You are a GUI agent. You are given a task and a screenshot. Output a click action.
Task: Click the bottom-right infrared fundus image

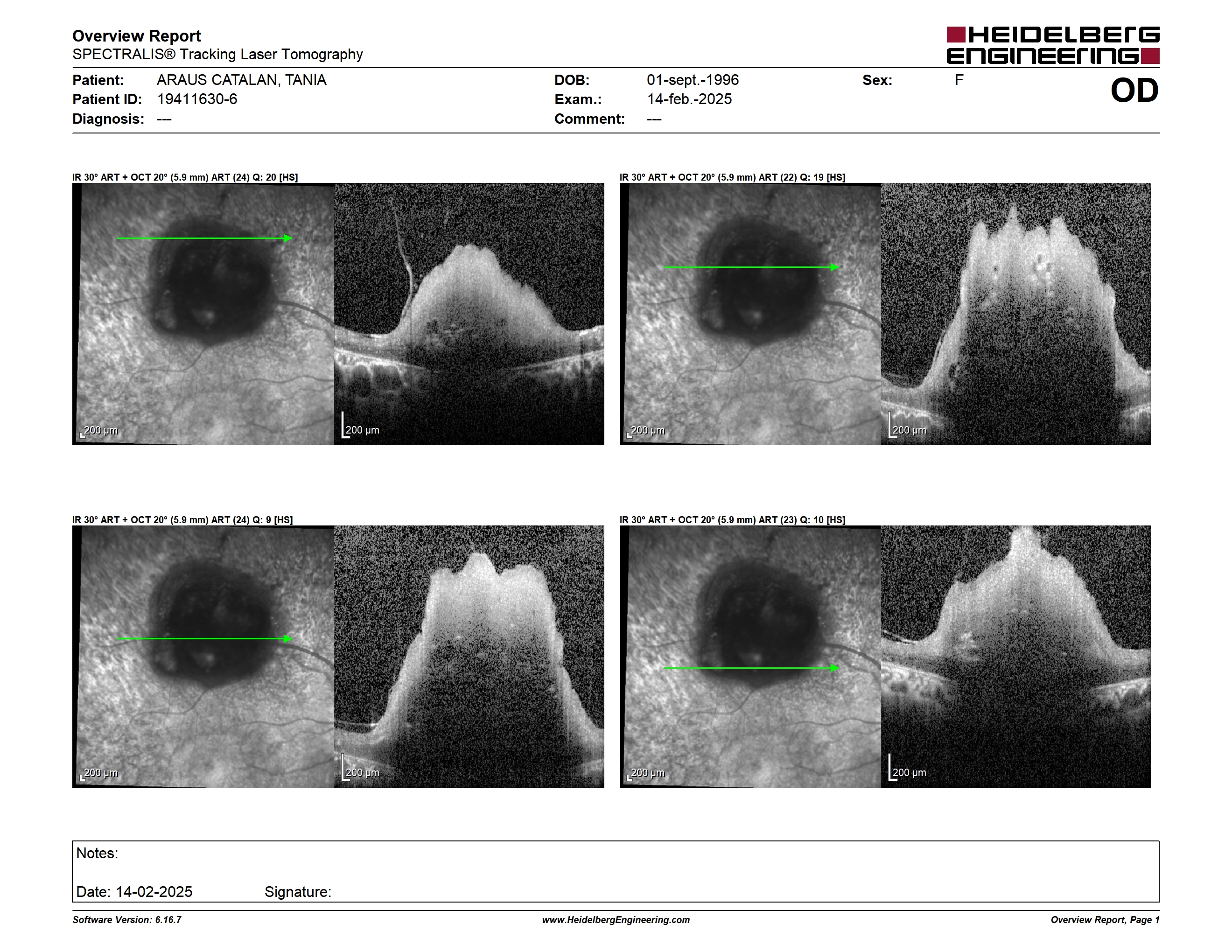point(750,657)
